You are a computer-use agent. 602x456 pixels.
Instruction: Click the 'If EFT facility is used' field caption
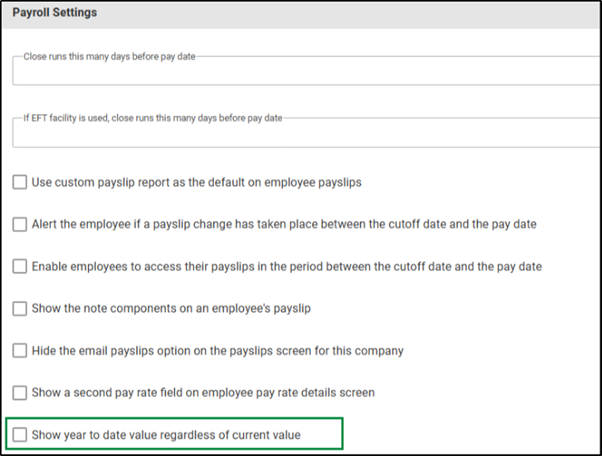point(153,118)
